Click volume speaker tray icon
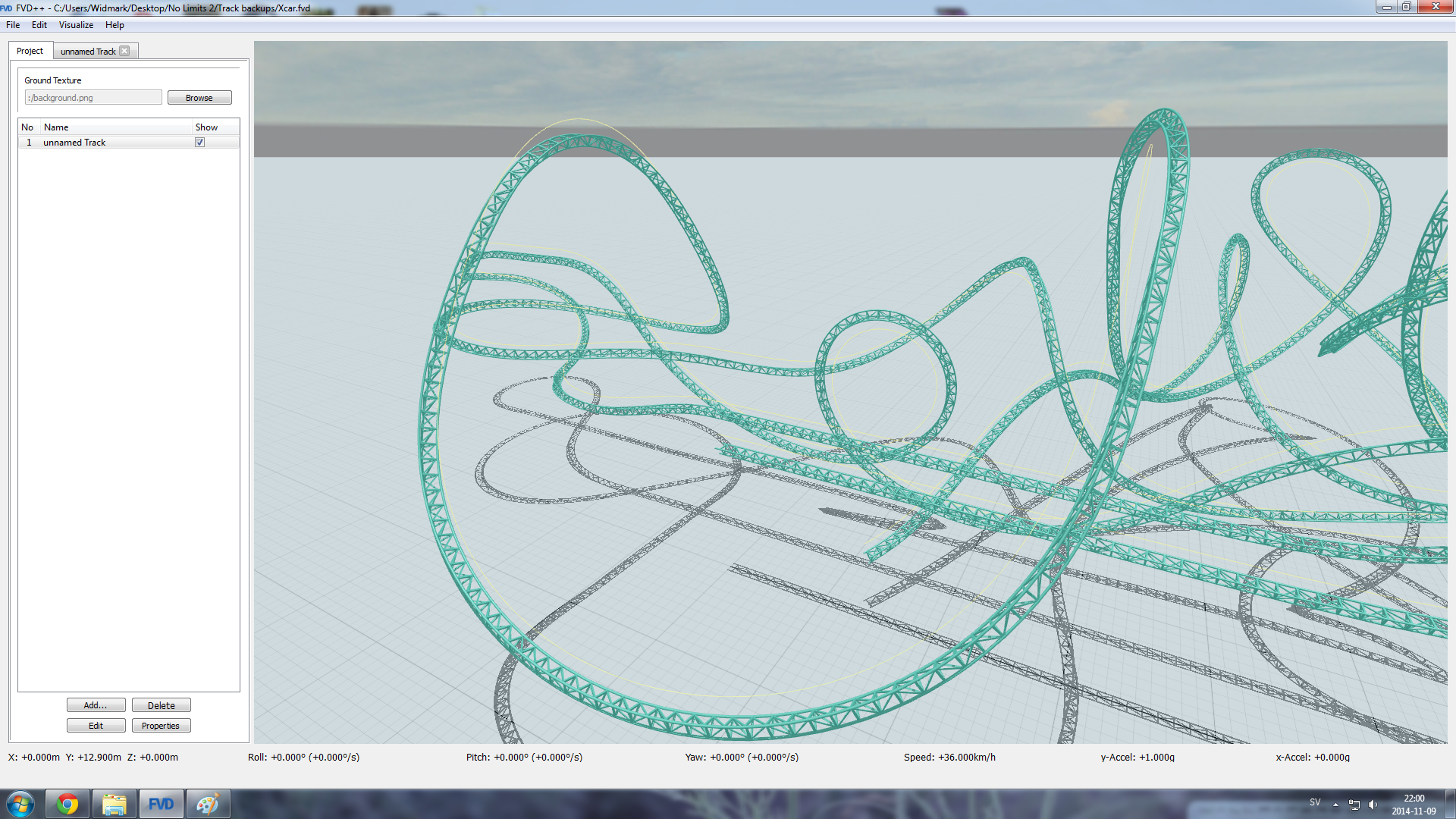This screenshot has width=1456, height=819. pos(1373,805)
